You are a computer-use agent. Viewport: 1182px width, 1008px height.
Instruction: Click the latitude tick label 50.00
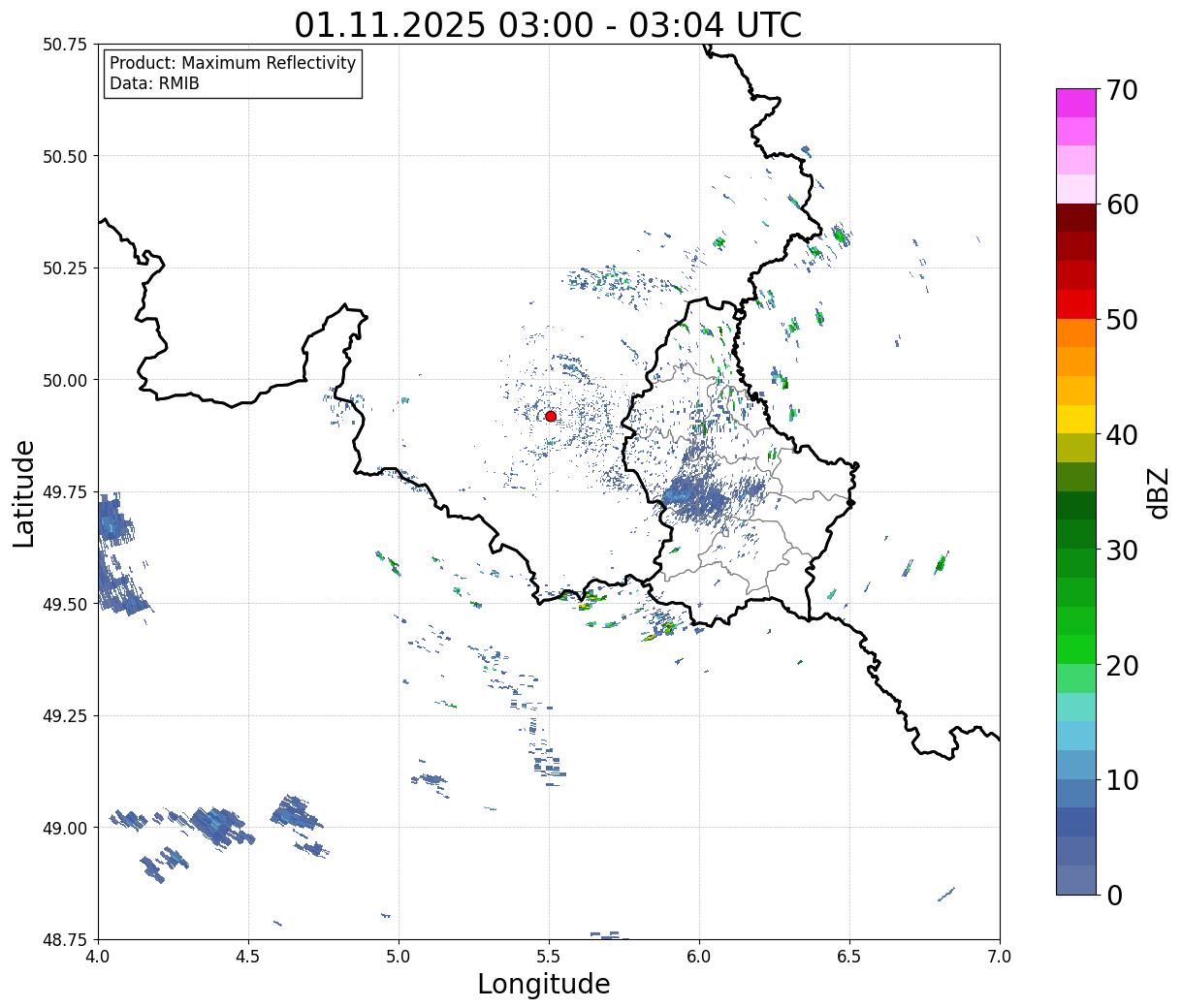point(65,380)
